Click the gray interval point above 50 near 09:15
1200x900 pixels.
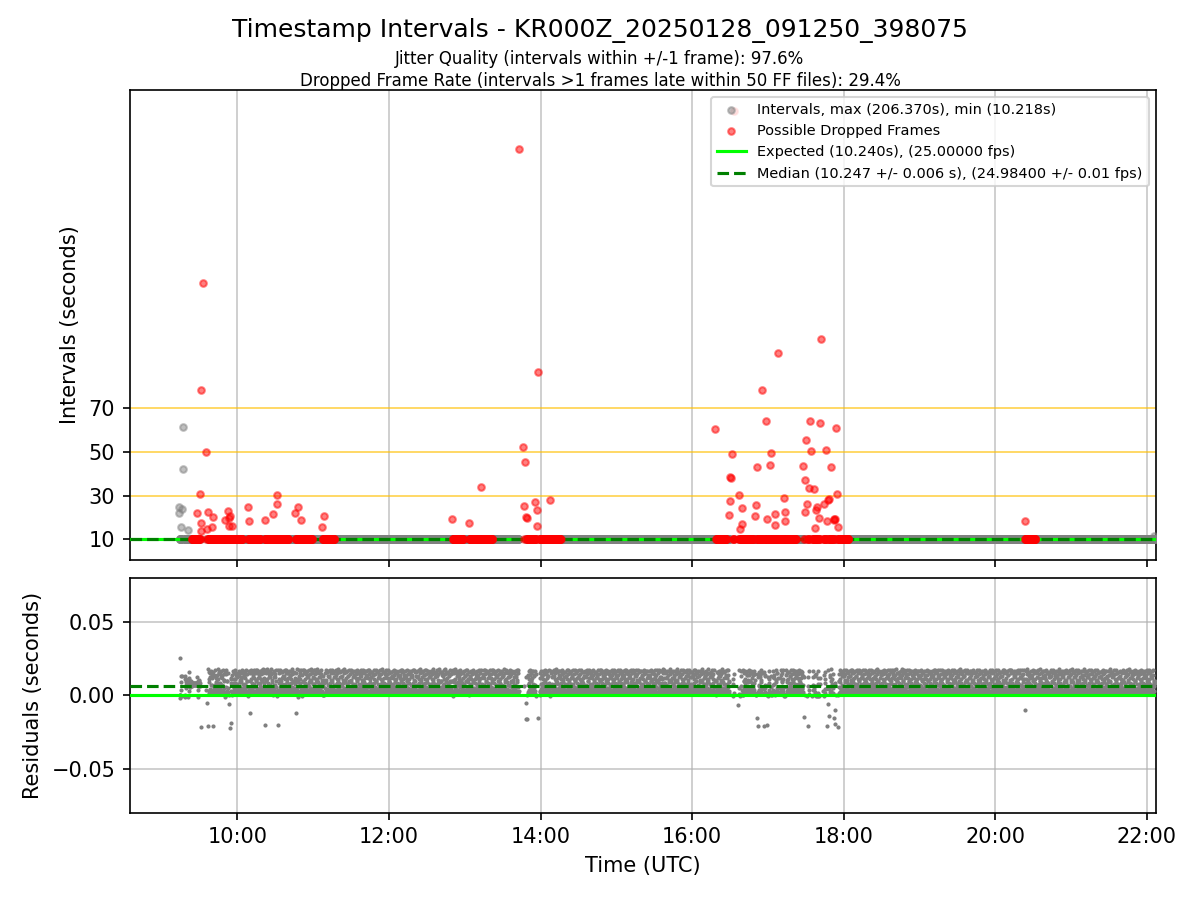pos(183,427)
